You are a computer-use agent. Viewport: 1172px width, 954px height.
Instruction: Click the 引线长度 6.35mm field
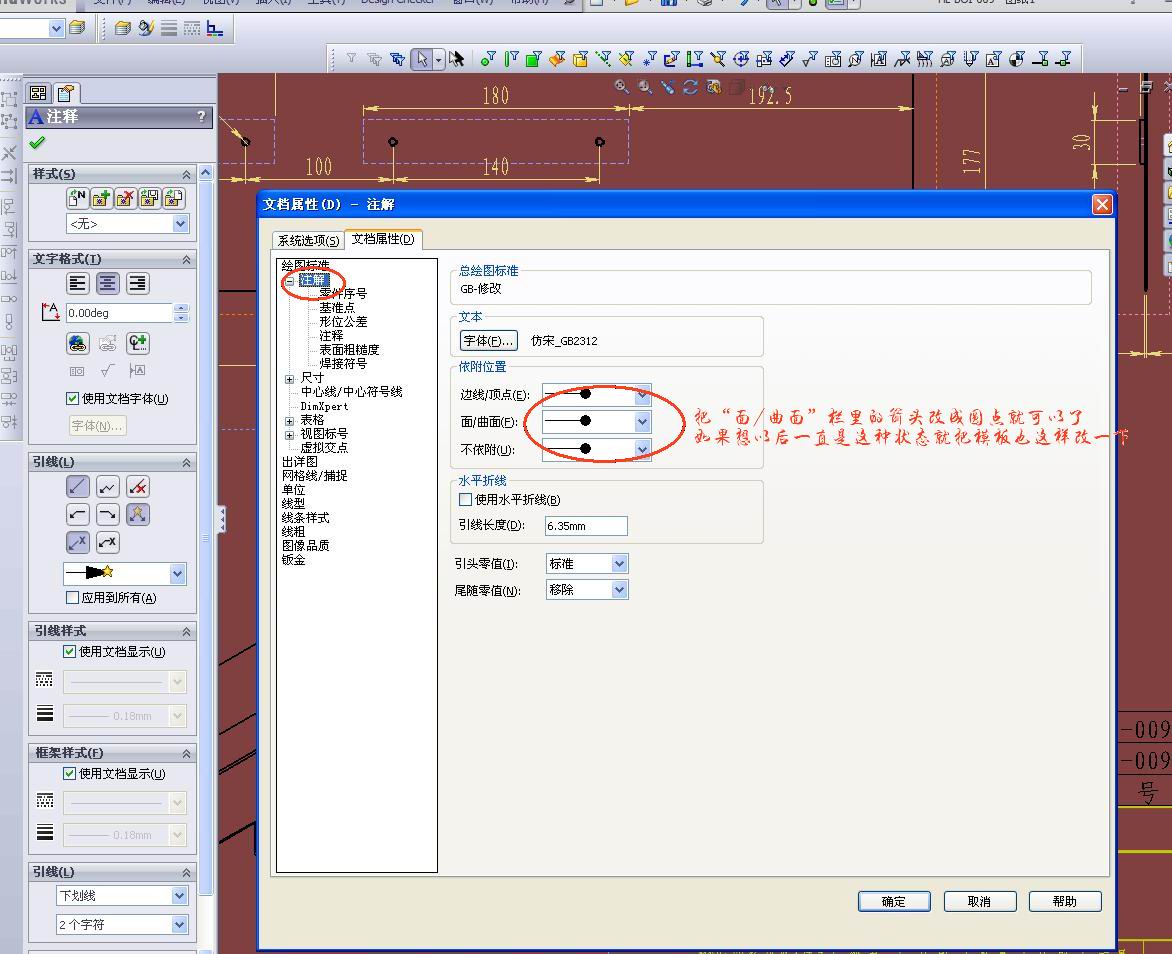pyautogui.click(x=586, y=526)
